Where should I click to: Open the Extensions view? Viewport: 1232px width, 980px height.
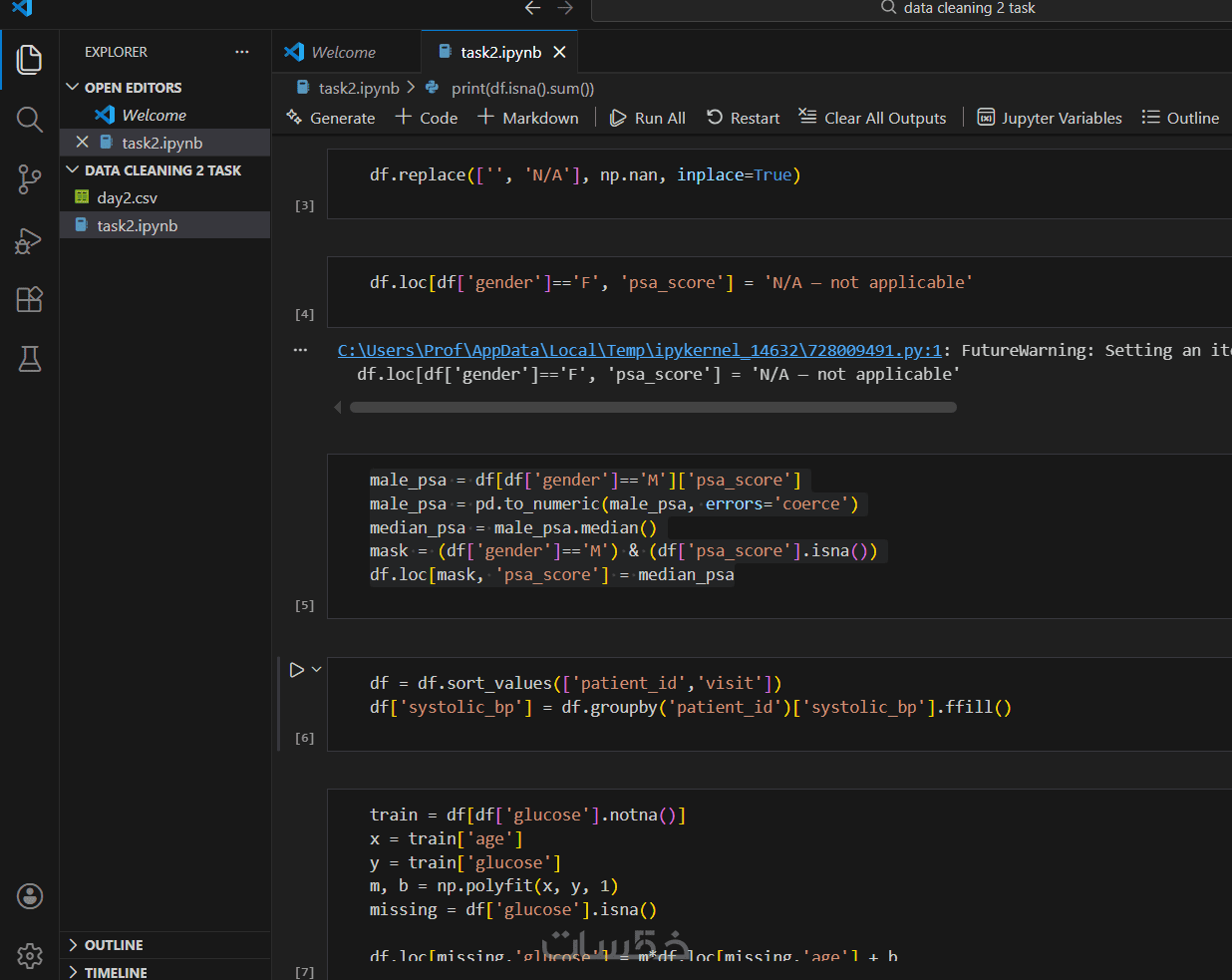point(30,299)
